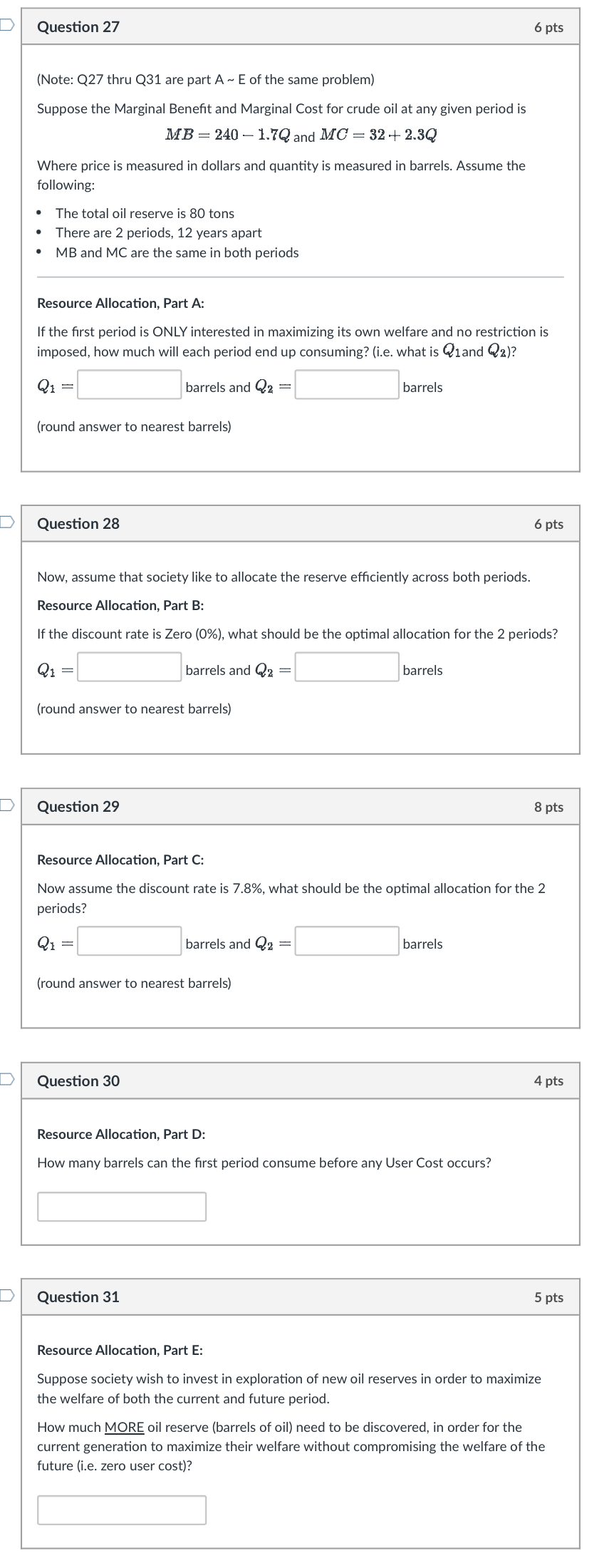Toggle the flag marker next to Question 31

coord(5,1295)
